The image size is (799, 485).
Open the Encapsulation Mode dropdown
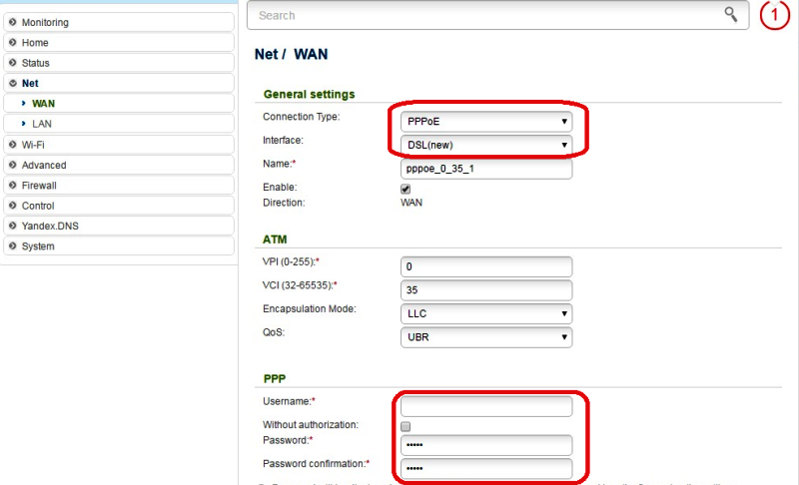coord(486,313)
